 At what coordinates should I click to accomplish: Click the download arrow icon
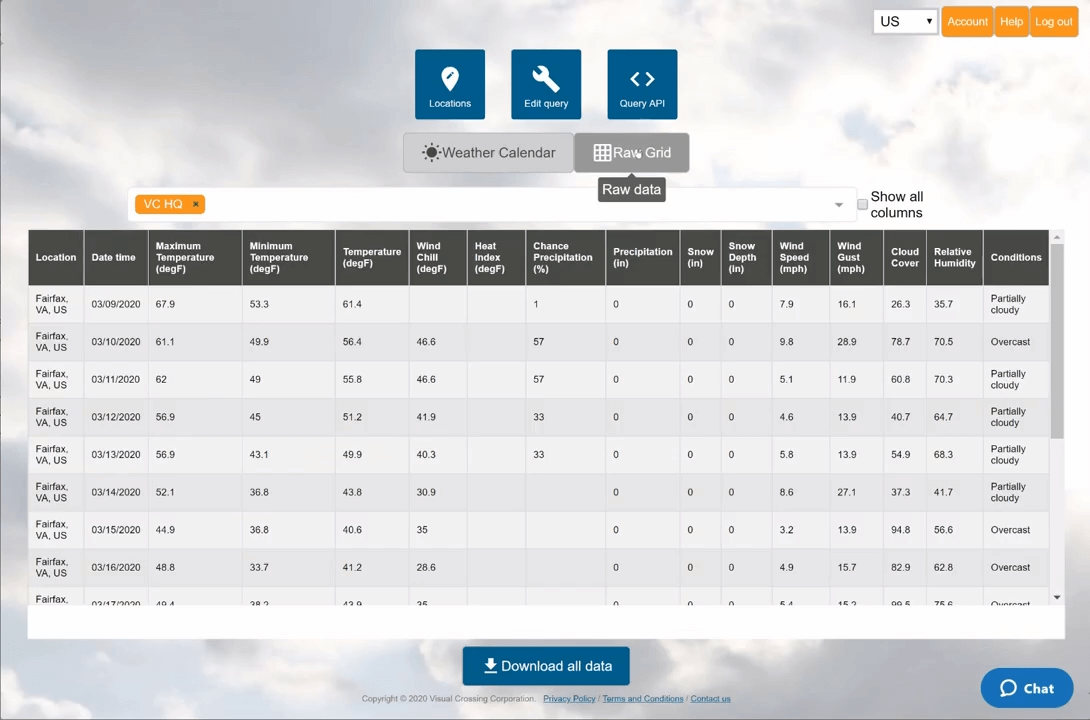pyautogui.click(x=490, y=666)
